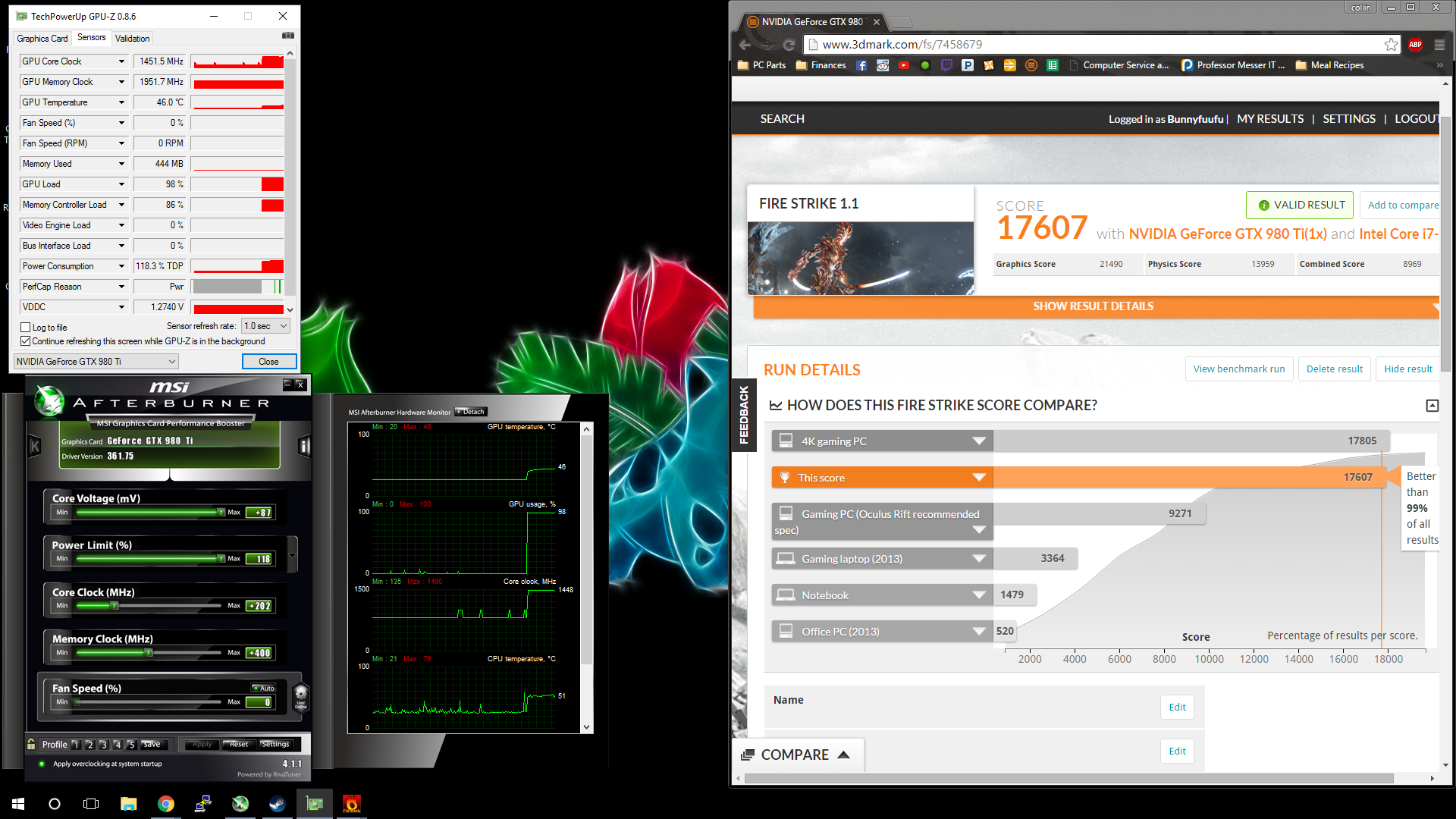This screenshot has height=819, width=1456.
Task: Click Afterburner profile lock icon
Action: [31, 744]
